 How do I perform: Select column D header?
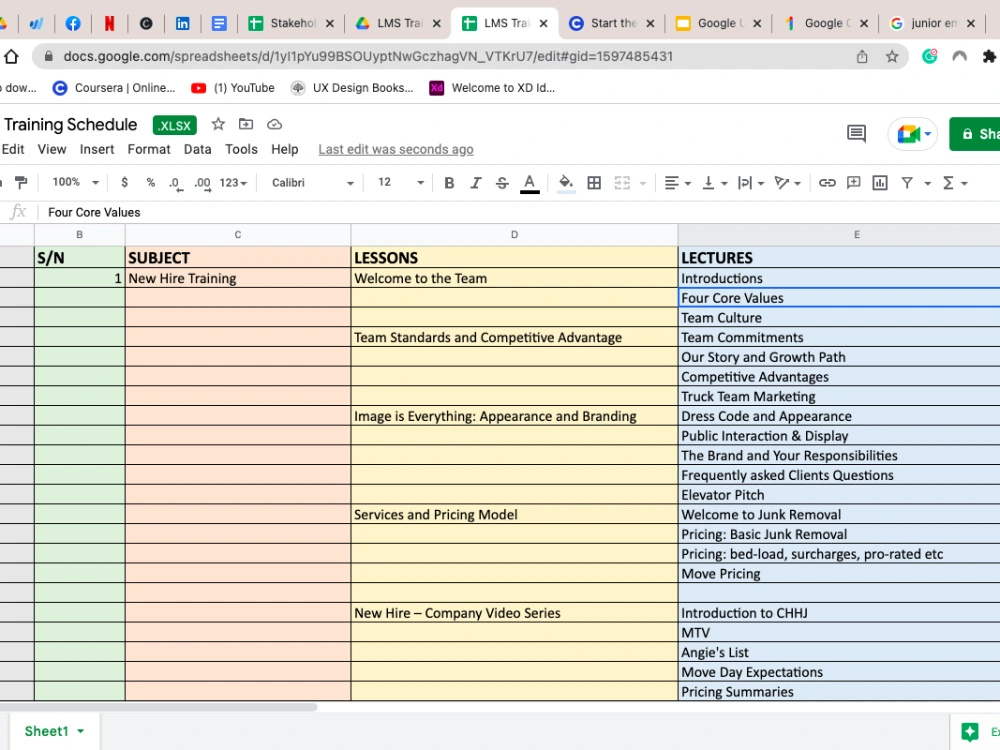click(x=514, y=235)
